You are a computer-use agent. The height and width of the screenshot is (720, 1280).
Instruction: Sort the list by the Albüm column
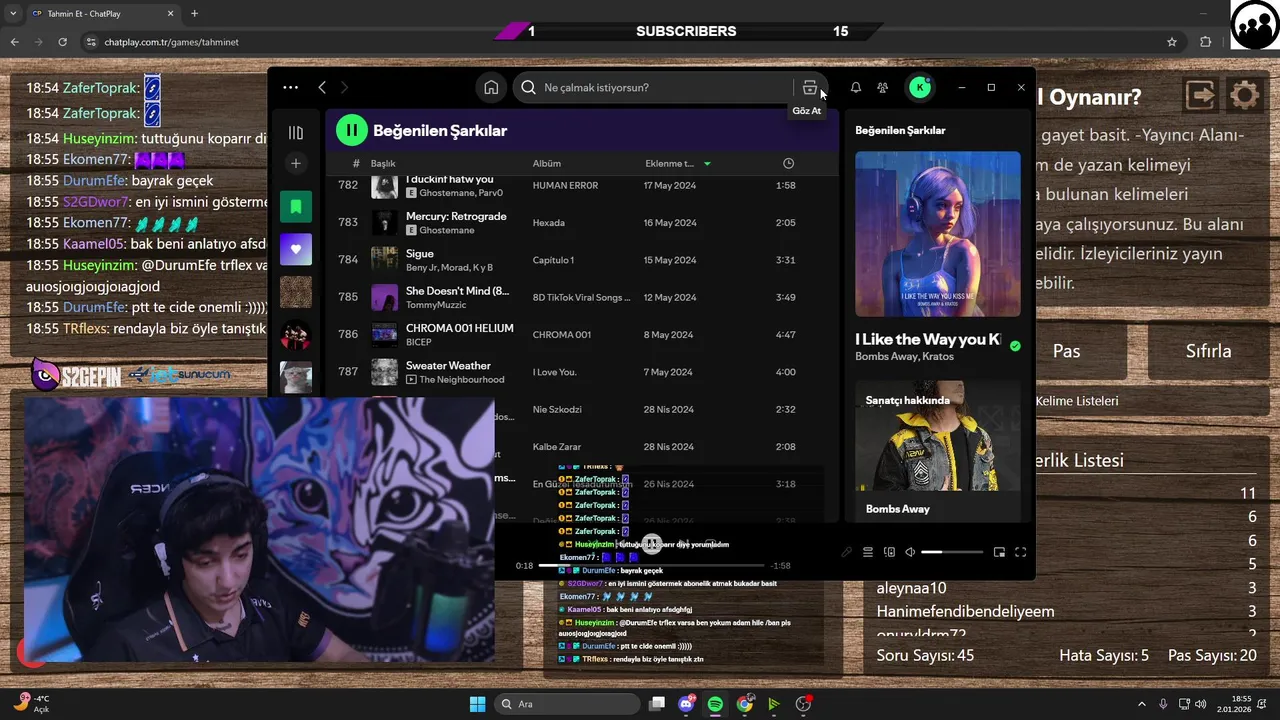click(546, 163)
